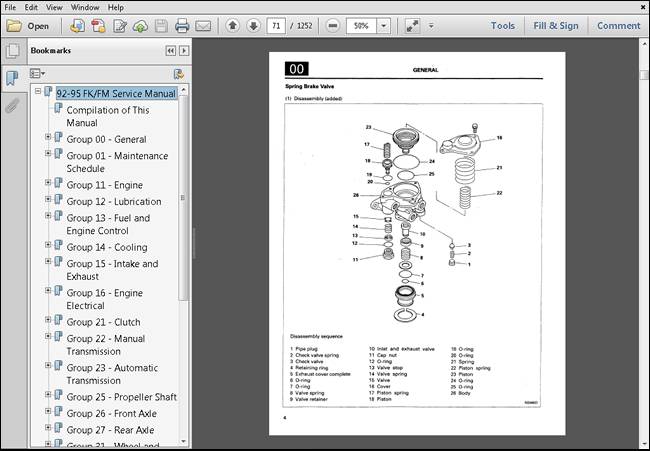
Task: Select Compilation of This Manual bookmark
Action: 108,116
